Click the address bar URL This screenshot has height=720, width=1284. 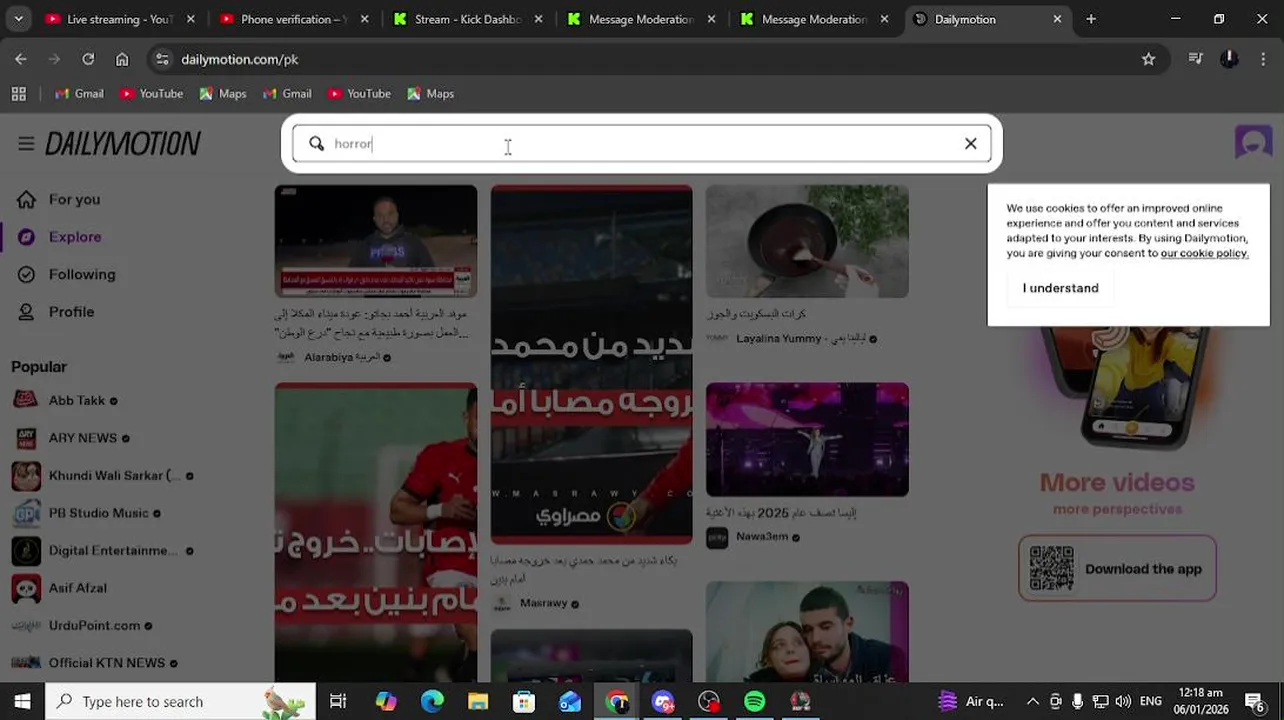coord(240,59)
